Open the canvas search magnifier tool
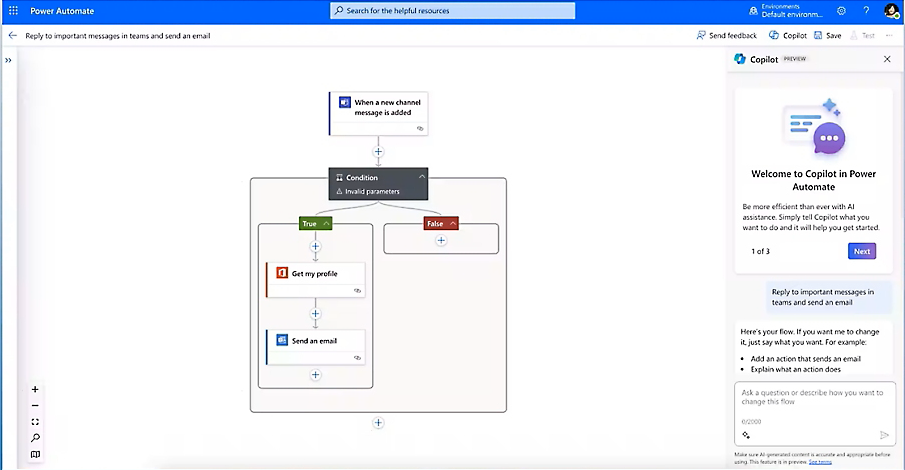 [x=35, y=438]
